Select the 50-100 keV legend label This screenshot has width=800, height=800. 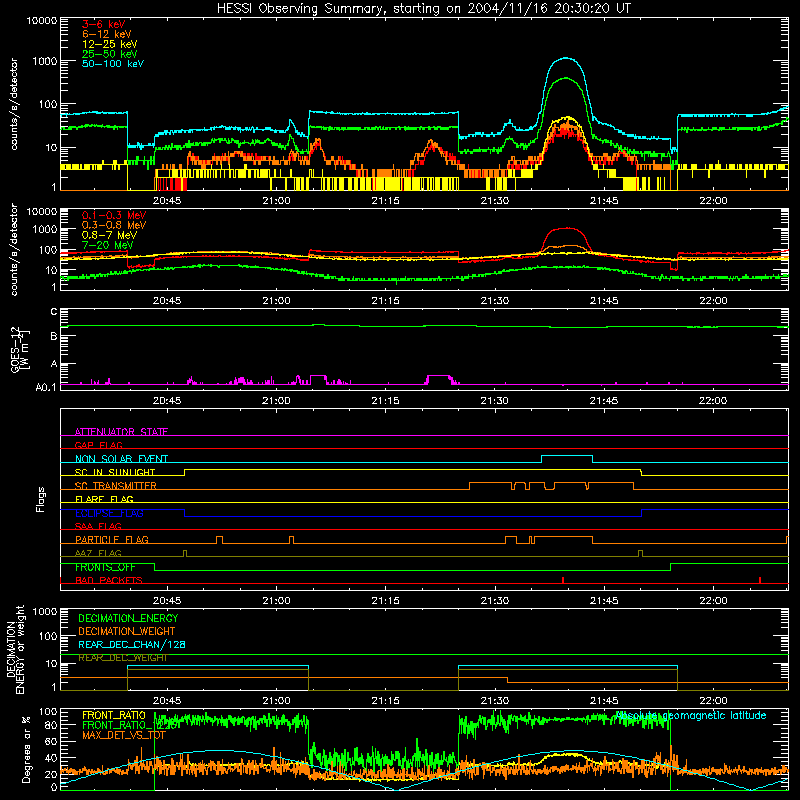pos(113,64)
